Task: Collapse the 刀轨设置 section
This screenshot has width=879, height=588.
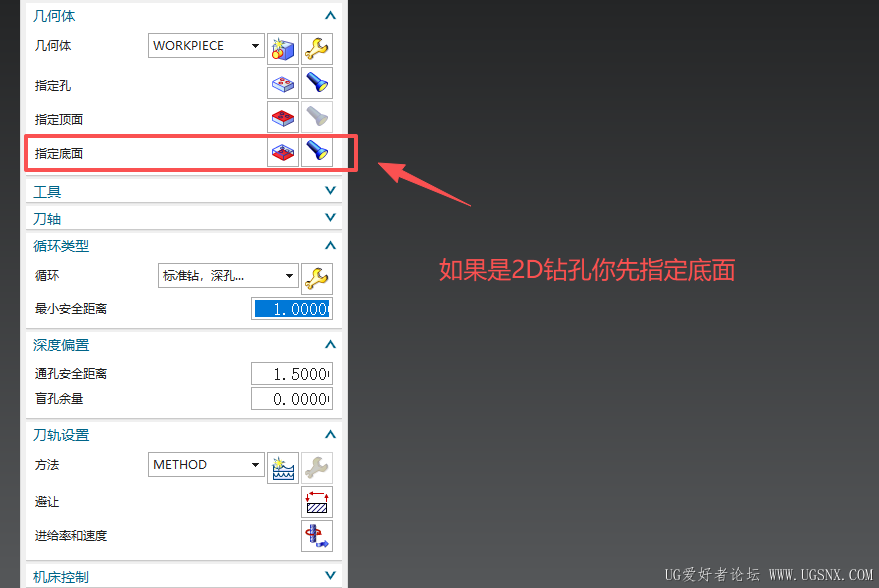Action: pos(330,434)
